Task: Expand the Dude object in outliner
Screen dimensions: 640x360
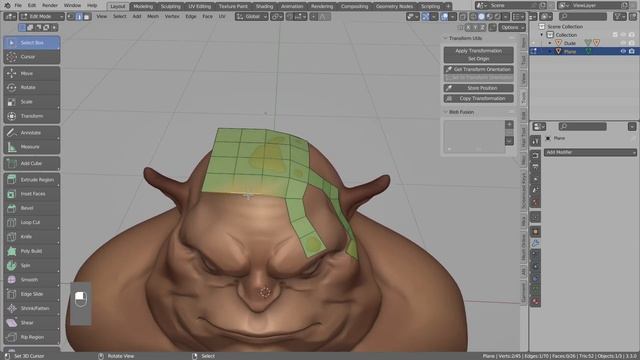Action: [550, 43]
